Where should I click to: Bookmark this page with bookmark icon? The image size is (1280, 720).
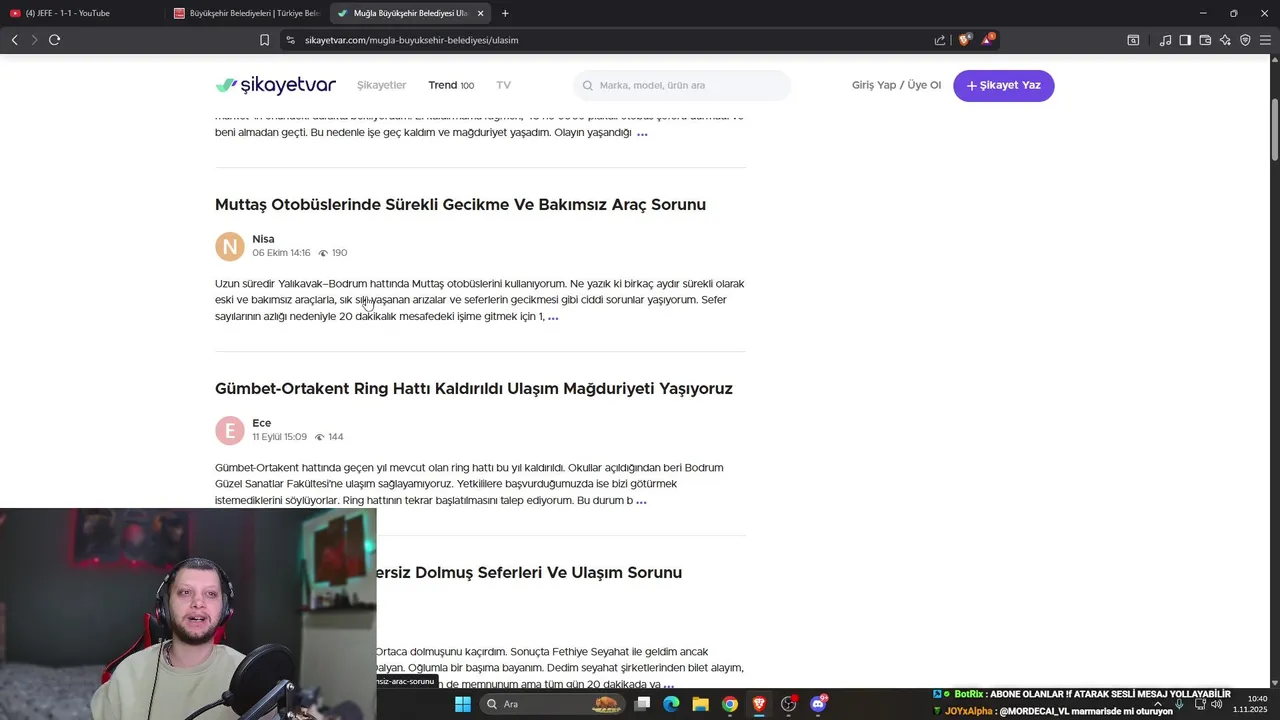[x=264, y=40]
